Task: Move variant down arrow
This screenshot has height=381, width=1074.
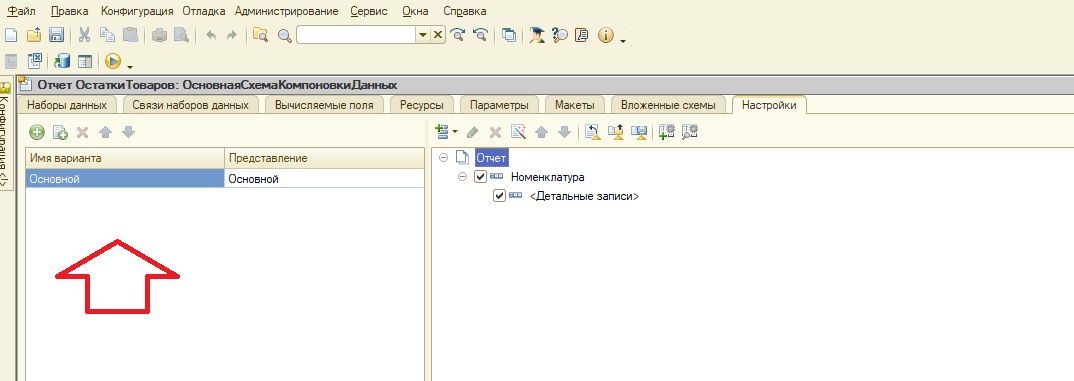Action: pos(128,132)
